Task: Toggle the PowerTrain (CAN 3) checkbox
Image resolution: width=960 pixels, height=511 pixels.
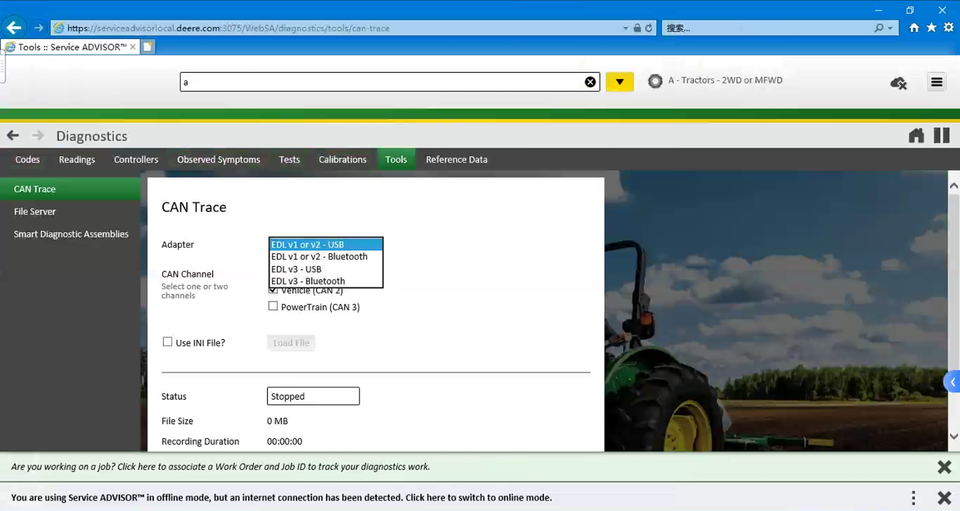Action: [x=273, y=306]
